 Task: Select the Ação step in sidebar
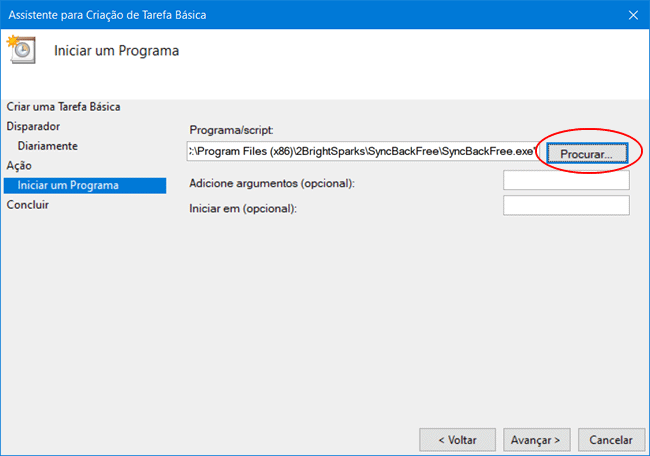click(20, 166)
